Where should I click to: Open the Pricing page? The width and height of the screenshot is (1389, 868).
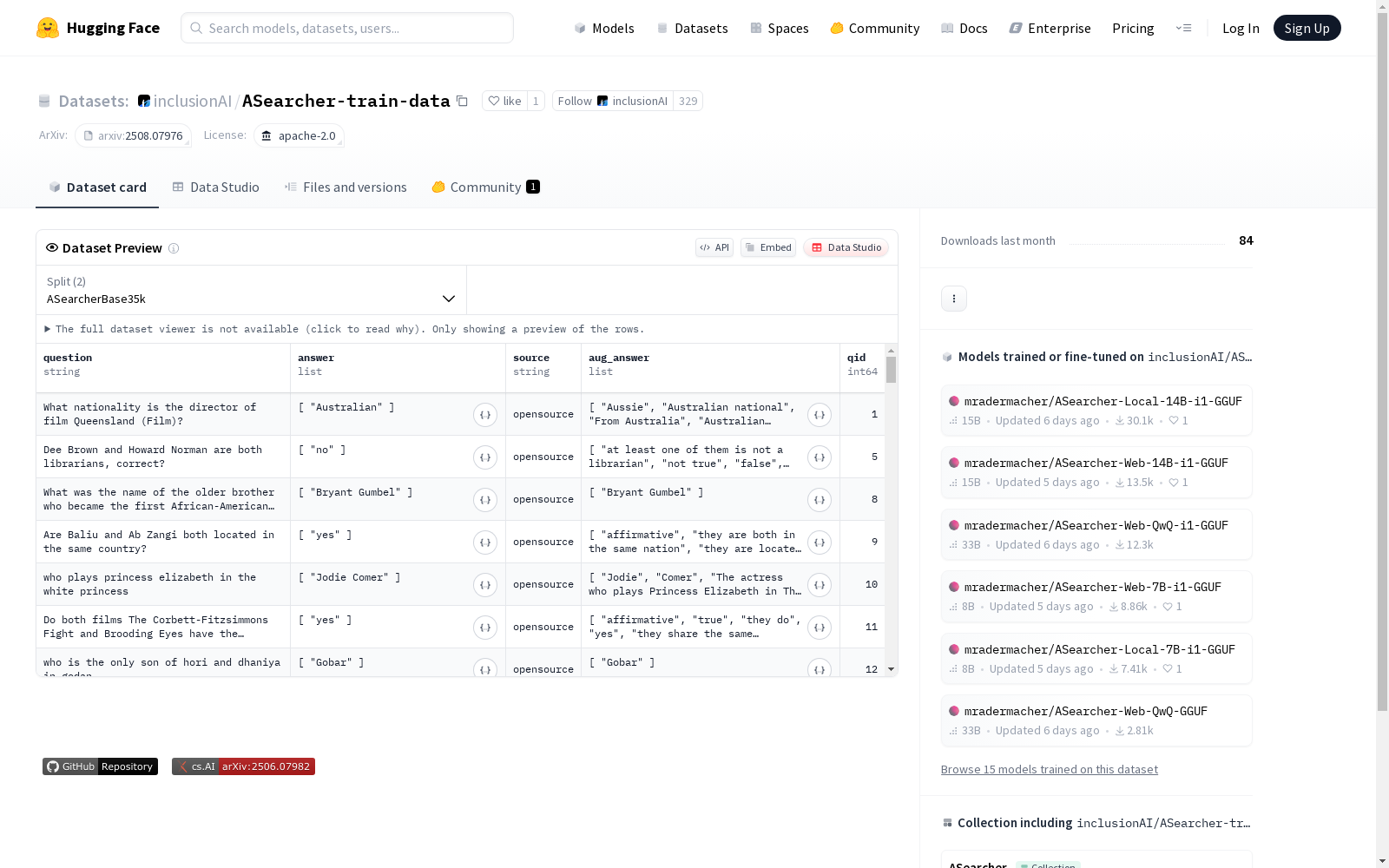(1133, 28)
